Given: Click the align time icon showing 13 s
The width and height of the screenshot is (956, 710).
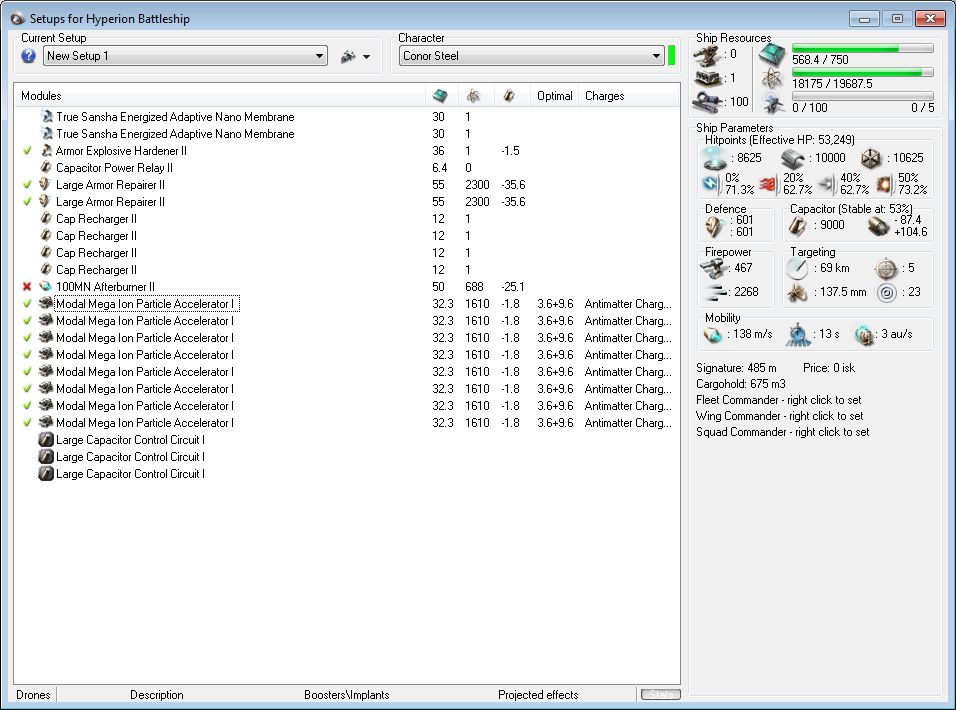Looking at the screenshot, I should click(x=797, y=335).
